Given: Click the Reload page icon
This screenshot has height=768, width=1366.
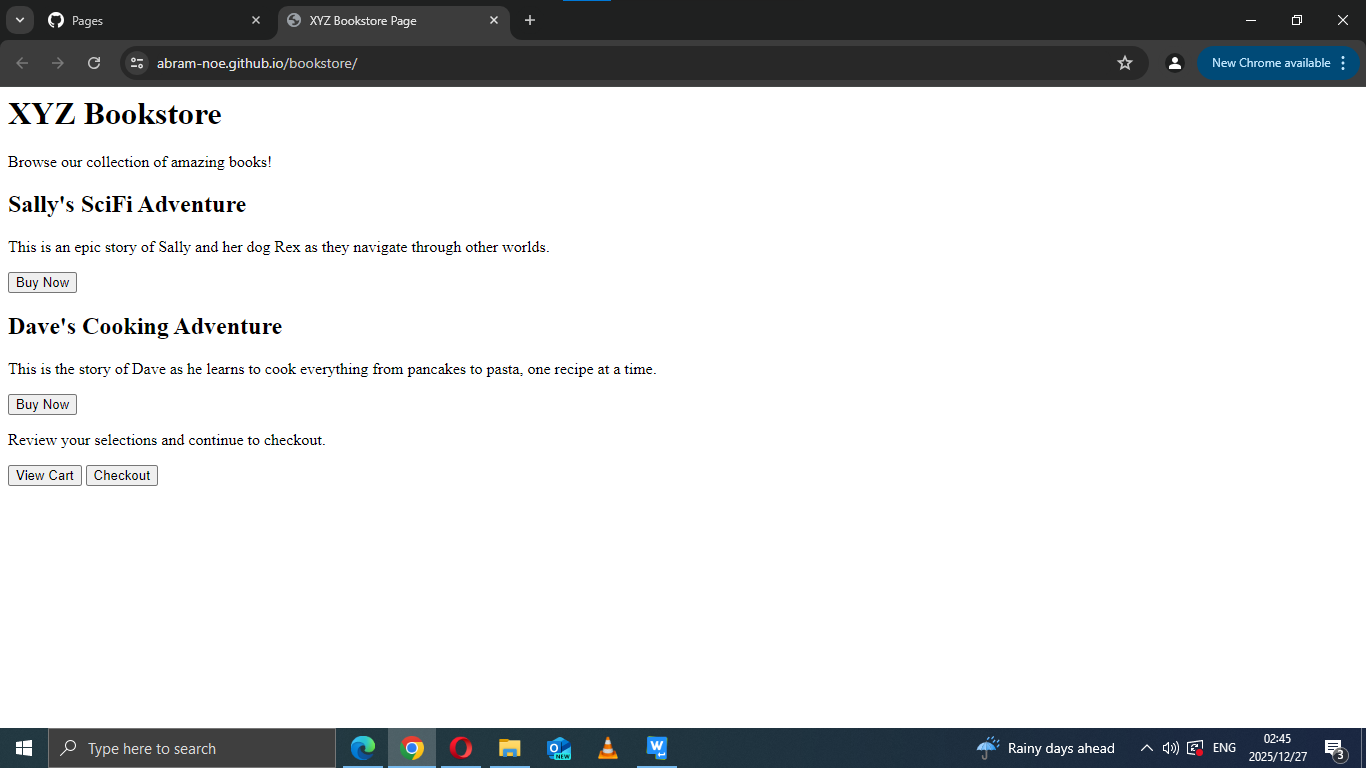Looking at the screenshot, I should (x=94, y=63).
